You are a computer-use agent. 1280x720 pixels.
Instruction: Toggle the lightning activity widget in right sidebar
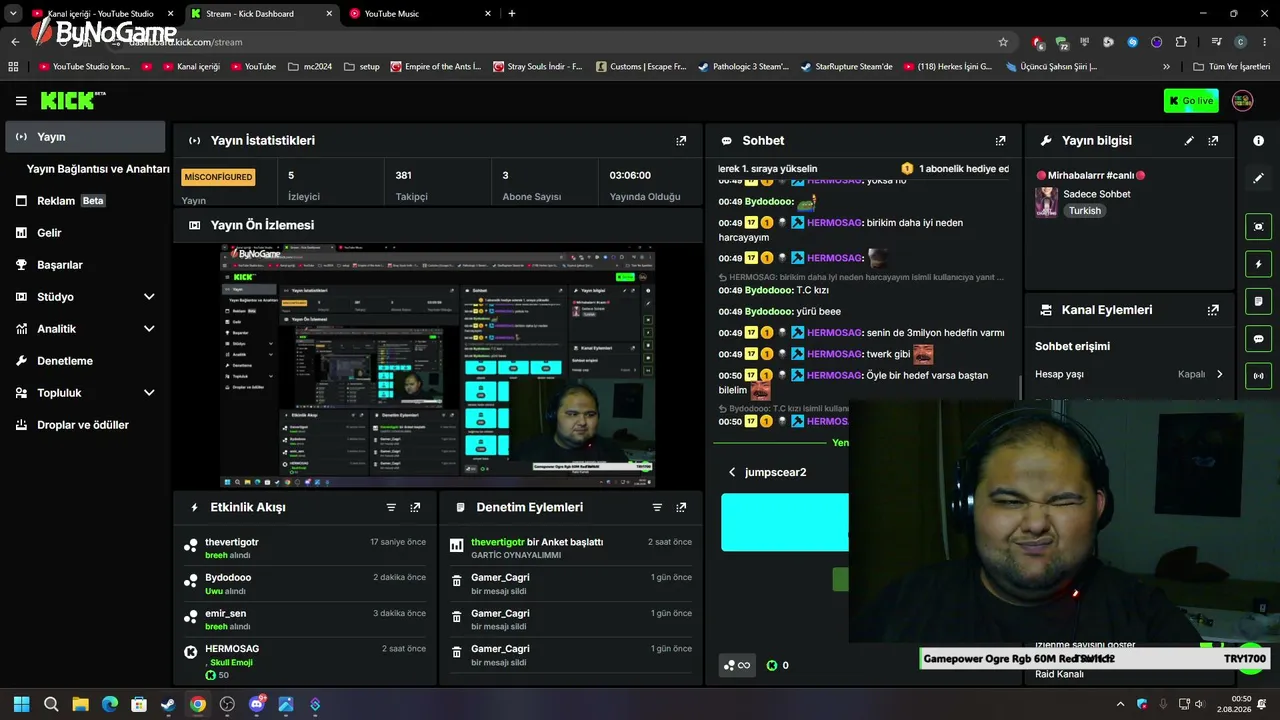[1258, 264]
